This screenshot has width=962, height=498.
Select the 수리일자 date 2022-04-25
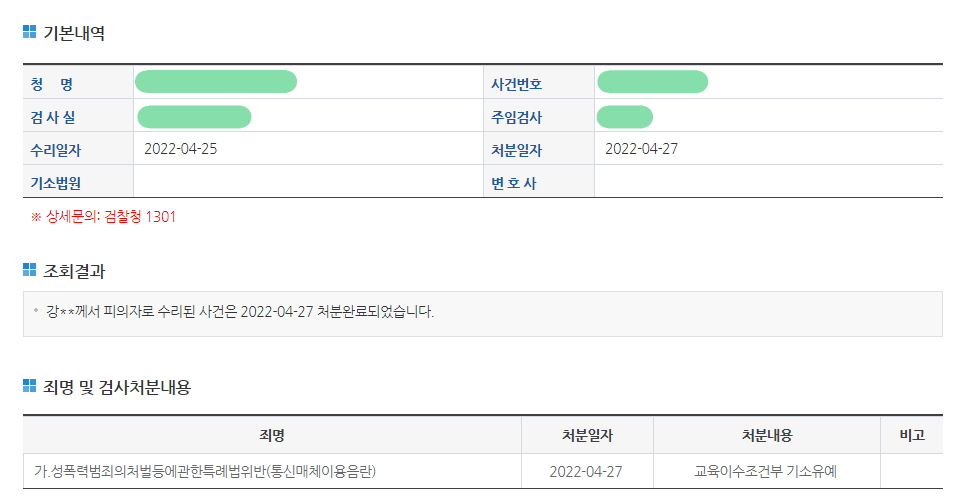[x=181, y=149]
